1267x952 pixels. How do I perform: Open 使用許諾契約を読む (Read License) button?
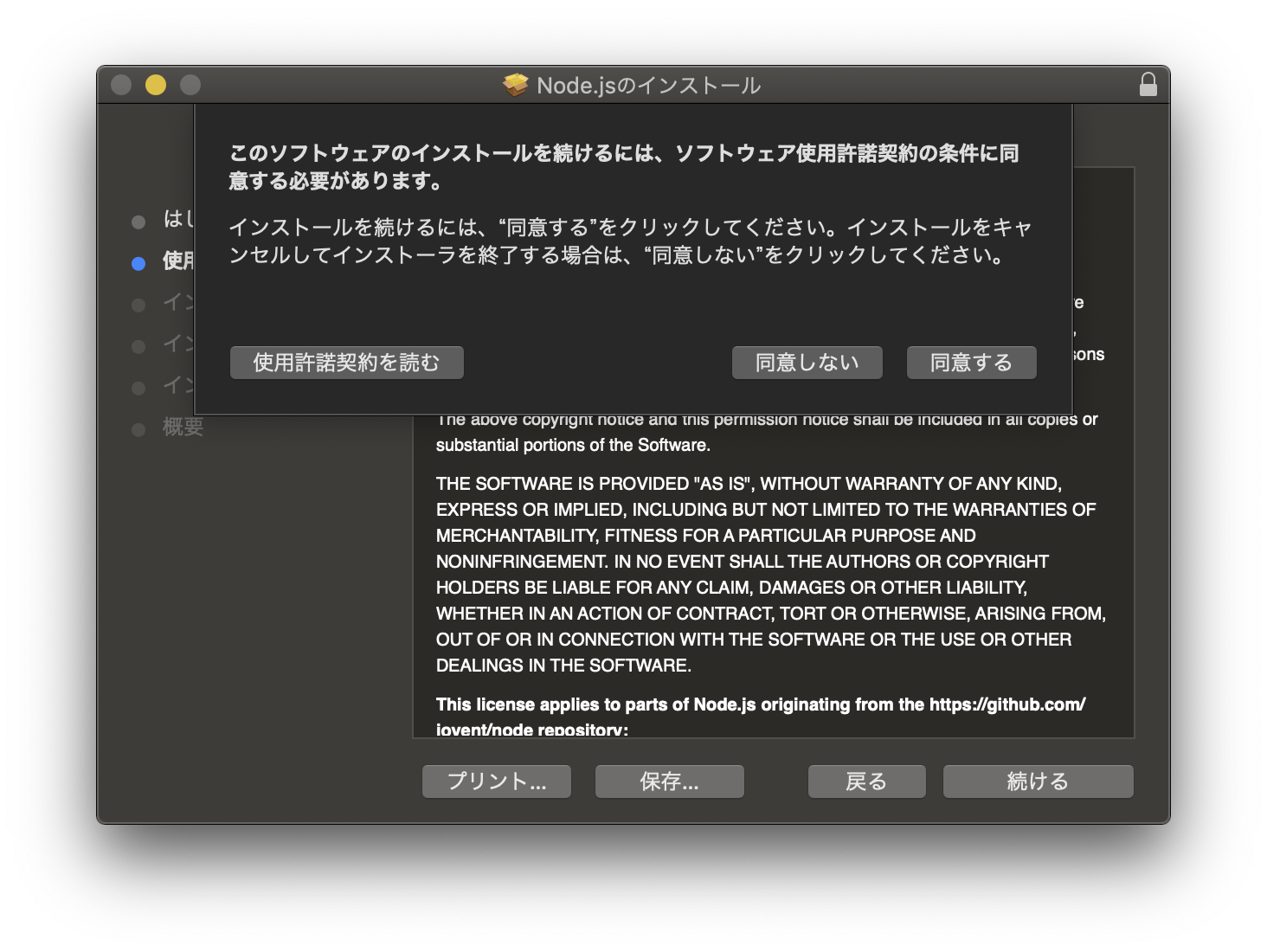click(x=346, y=363)
